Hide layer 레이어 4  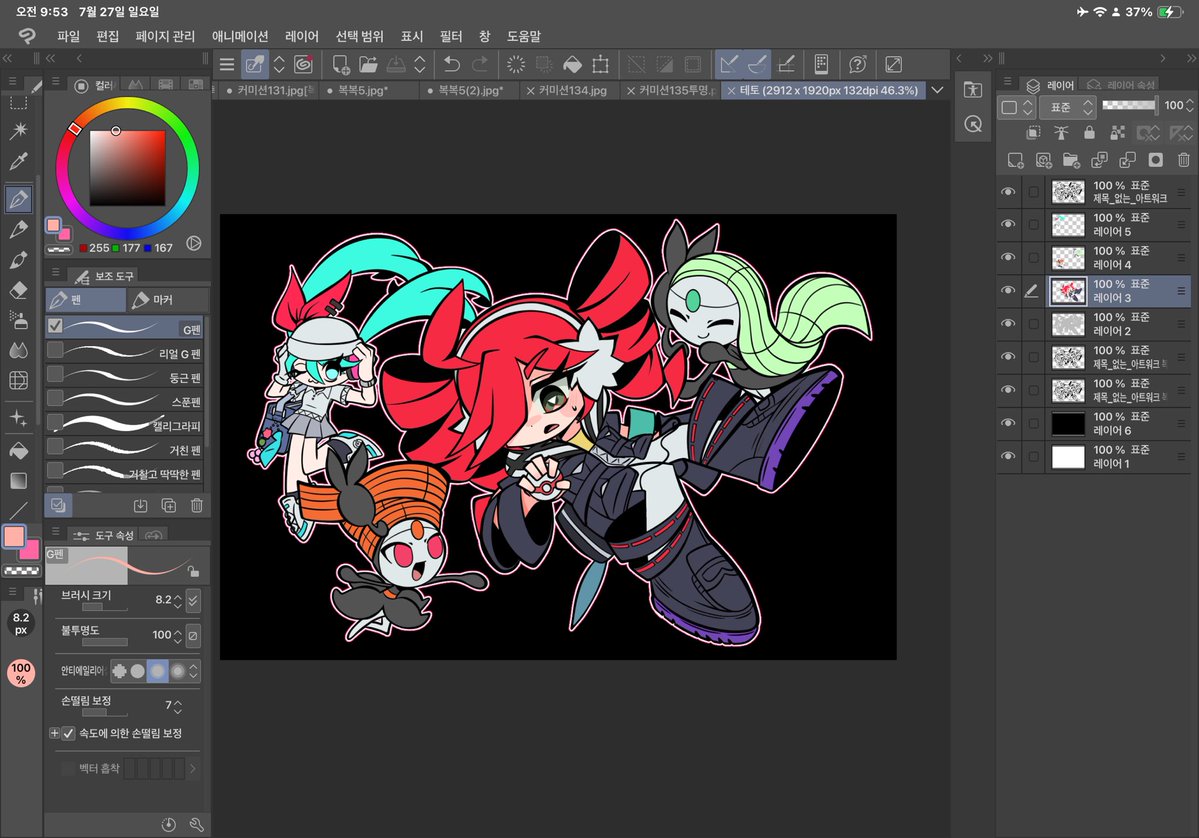point(1008,257)
